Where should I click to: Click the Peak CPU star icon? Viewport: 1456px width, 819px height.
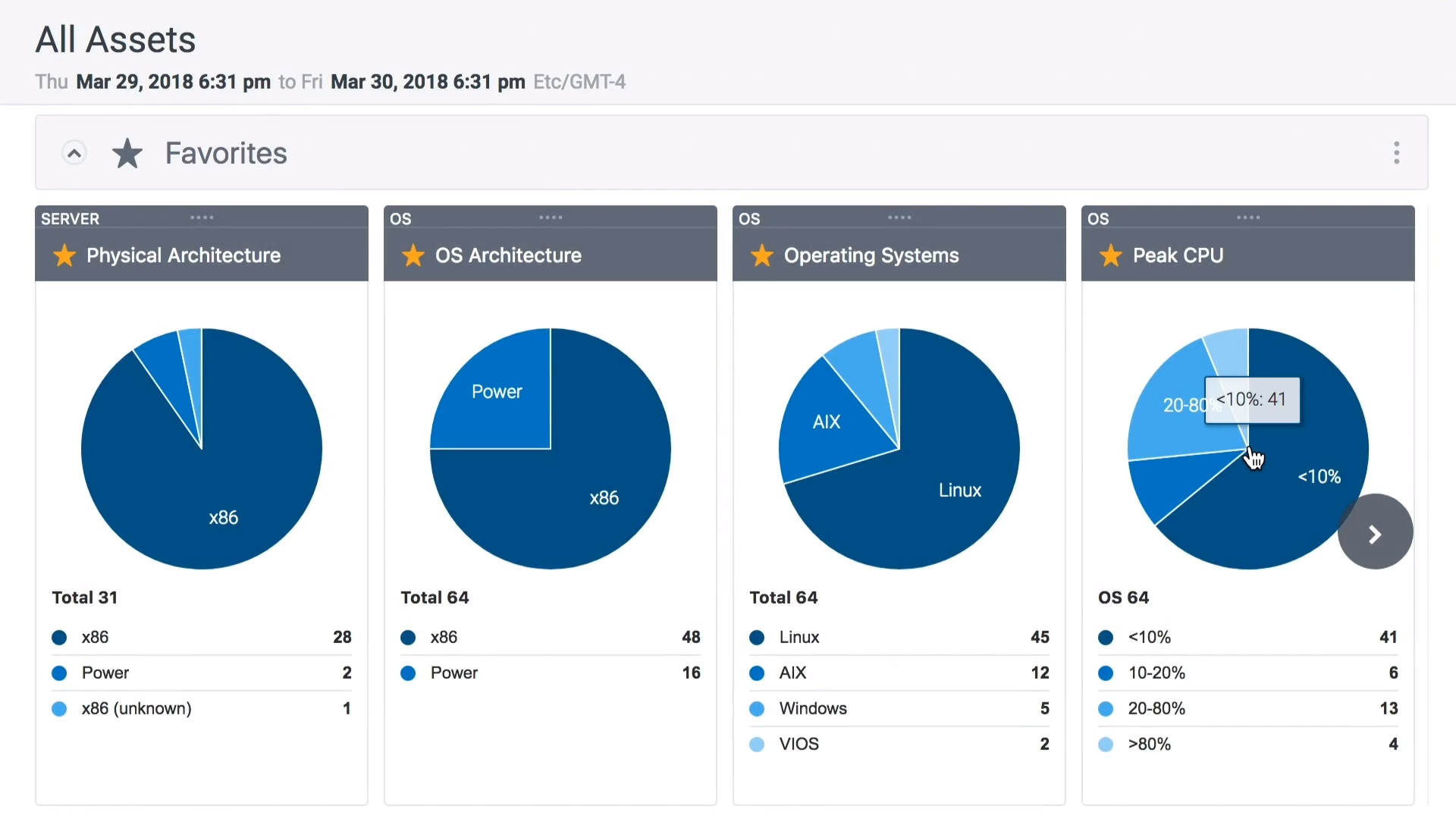(1111, 256)
